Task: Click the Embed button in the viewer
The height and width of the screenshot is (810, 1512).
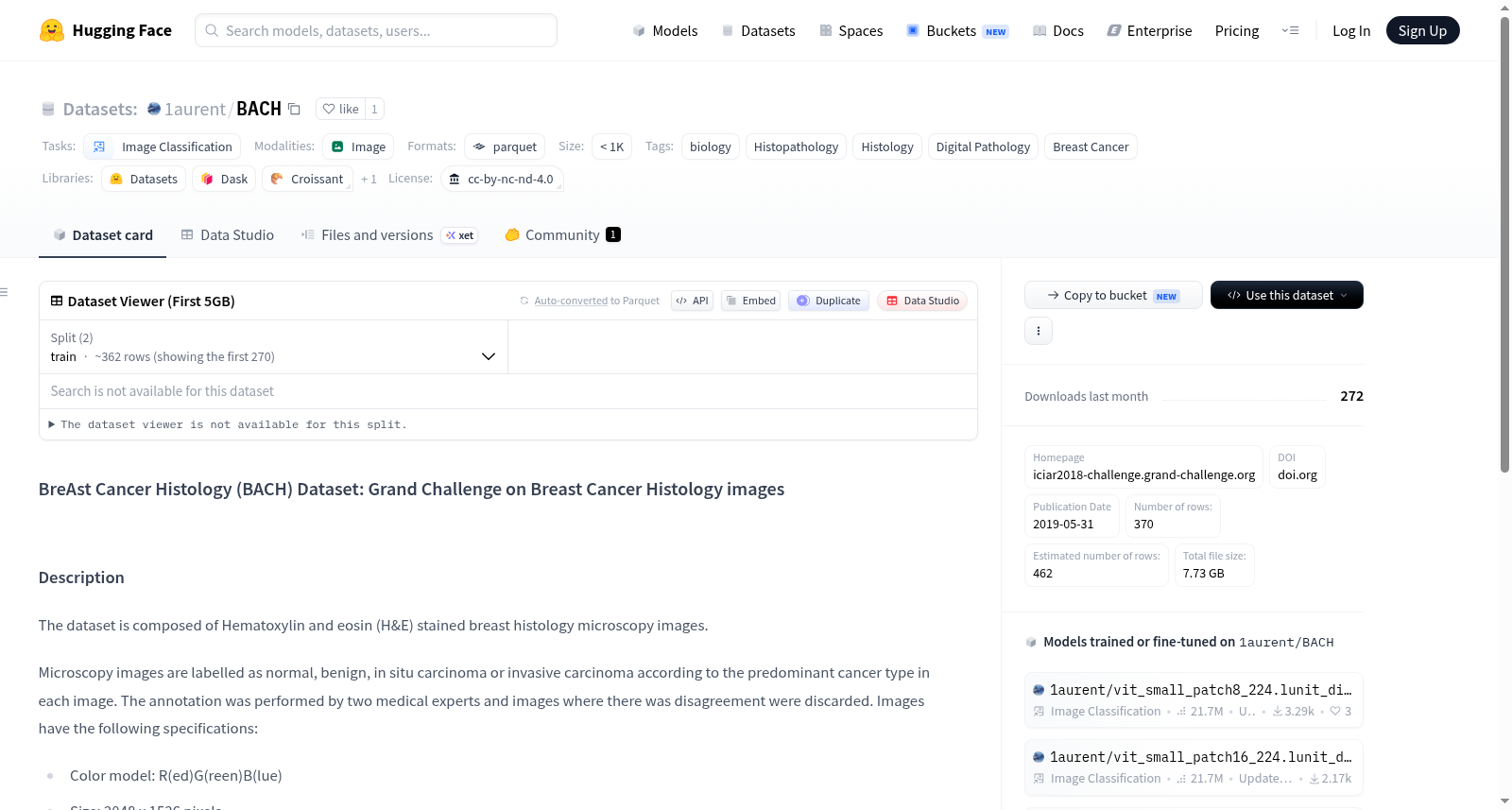Action: (x=750, y=301)
